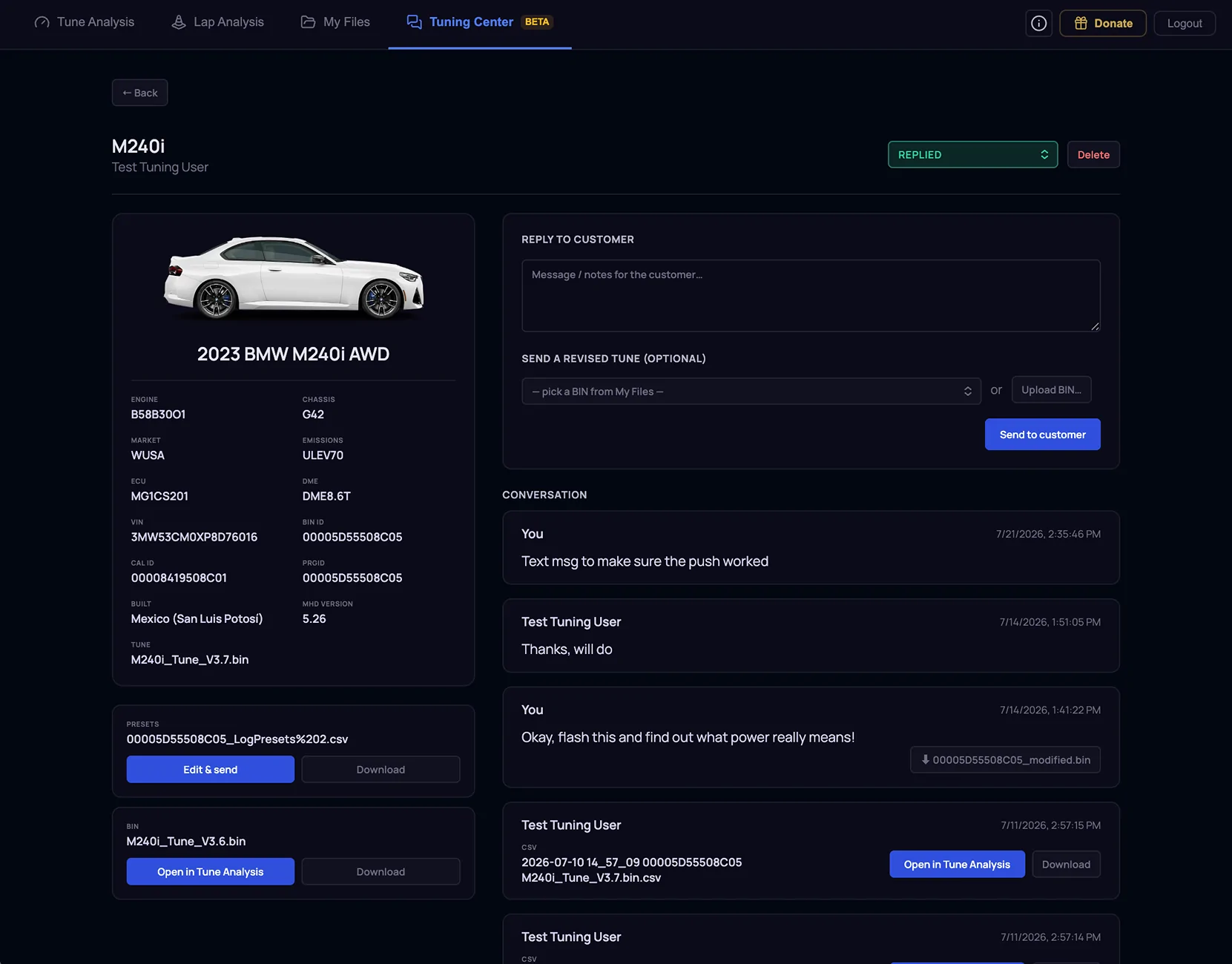The width and height of the screenshot is (1232, 964).
Task: Click the gift icon on Donate
Action: click(1081, 23)
